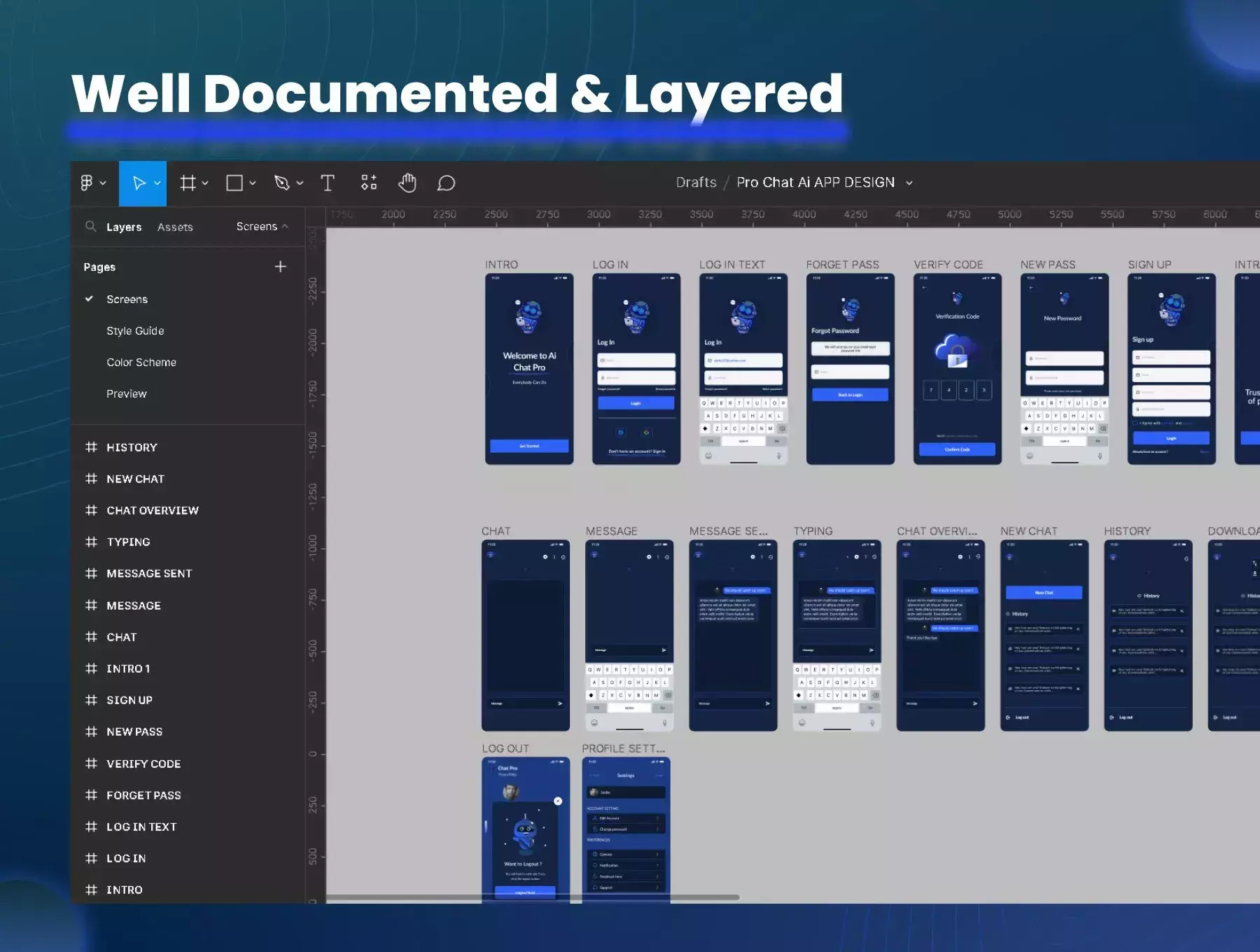The height and width of the screenshot is (952, 1260).
Task: Go to the Drafts folder link
Action: coord(696,182)
